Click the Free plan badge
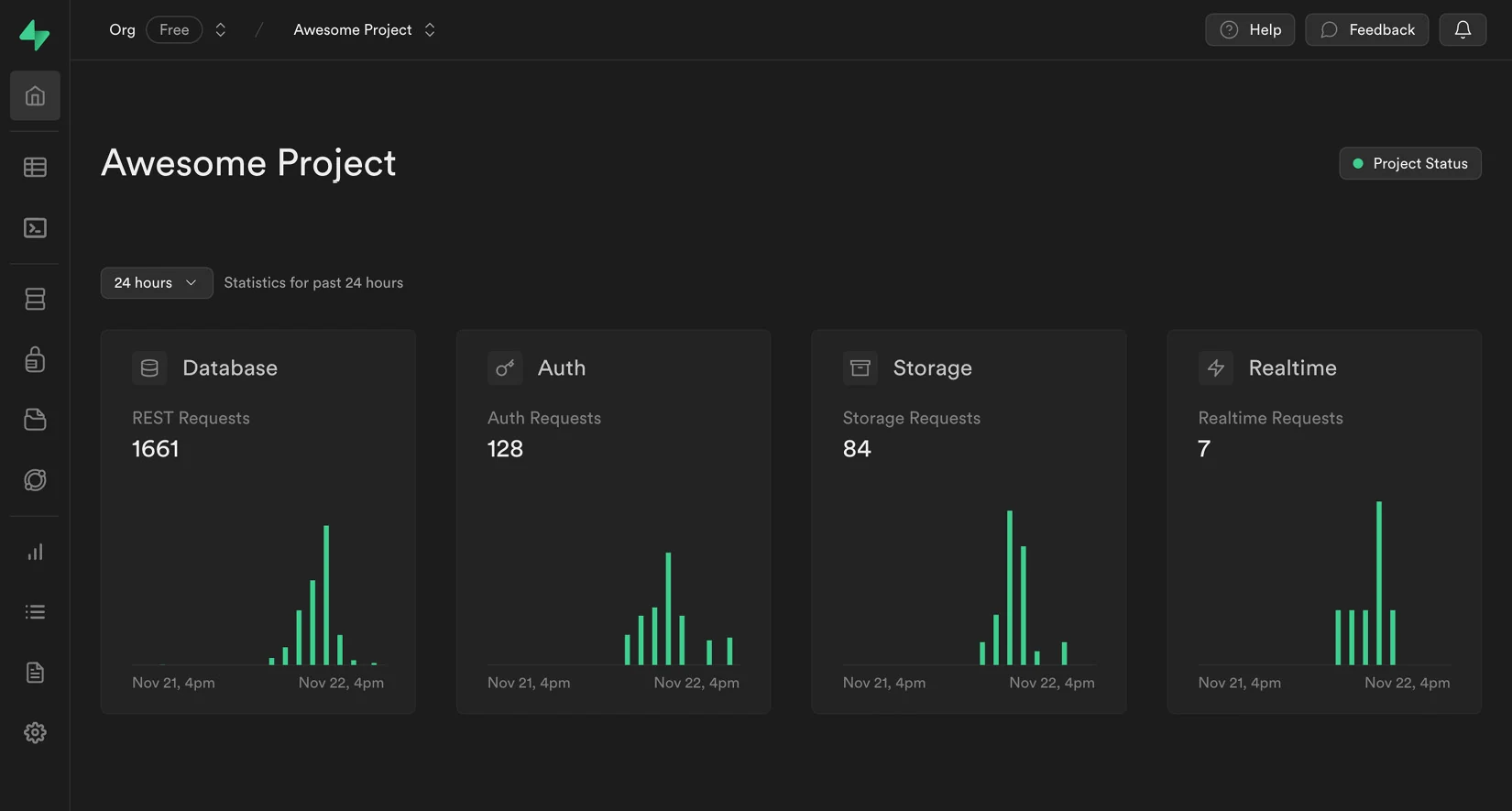 174,29
